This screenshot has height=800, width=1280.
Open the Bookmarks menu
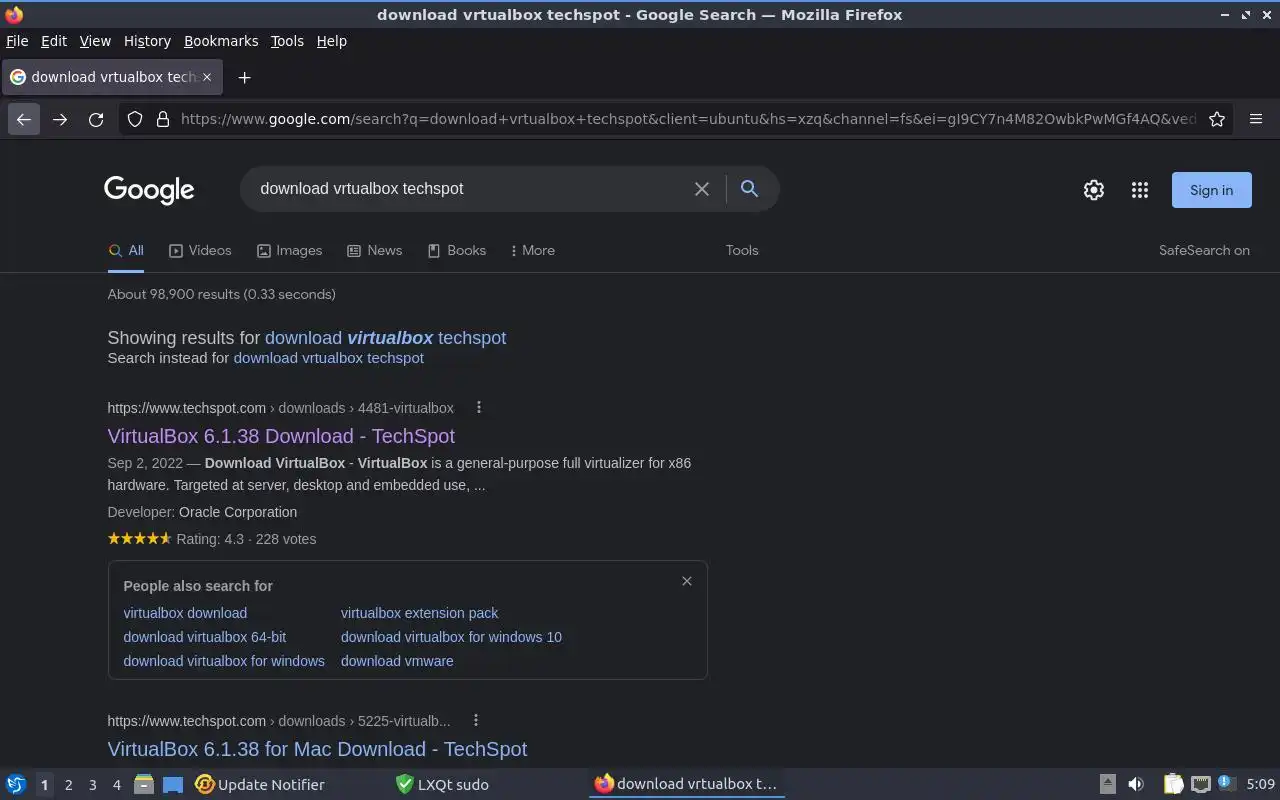221,41
